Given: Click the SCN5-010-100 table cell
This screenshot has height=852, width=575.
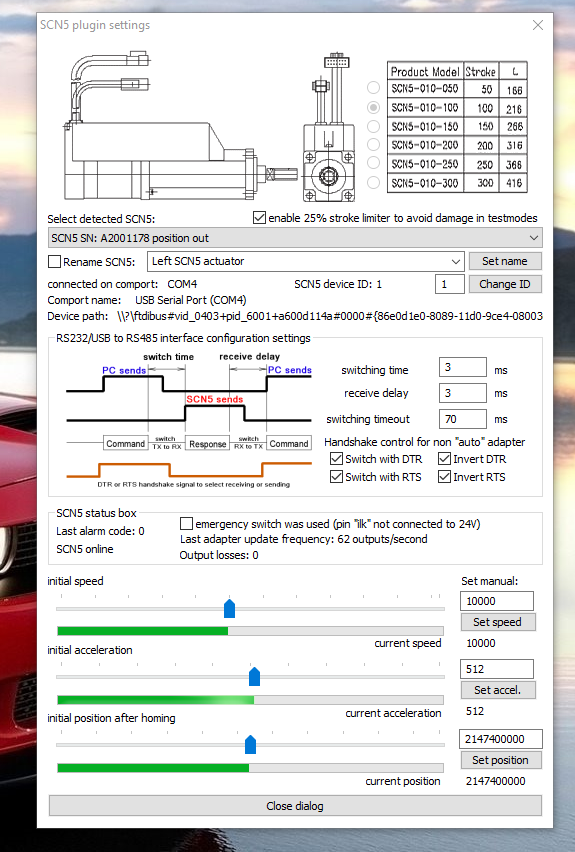Looking at the screenshot, I should tap(425, 108).
